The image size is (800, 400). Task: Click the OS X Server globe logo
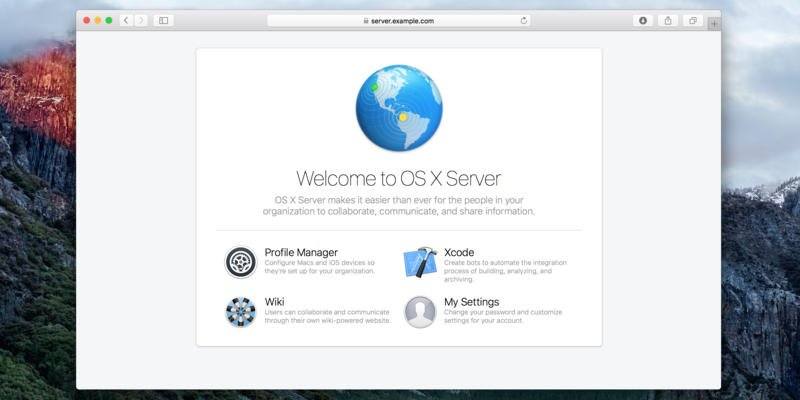(x=399, y=108)
